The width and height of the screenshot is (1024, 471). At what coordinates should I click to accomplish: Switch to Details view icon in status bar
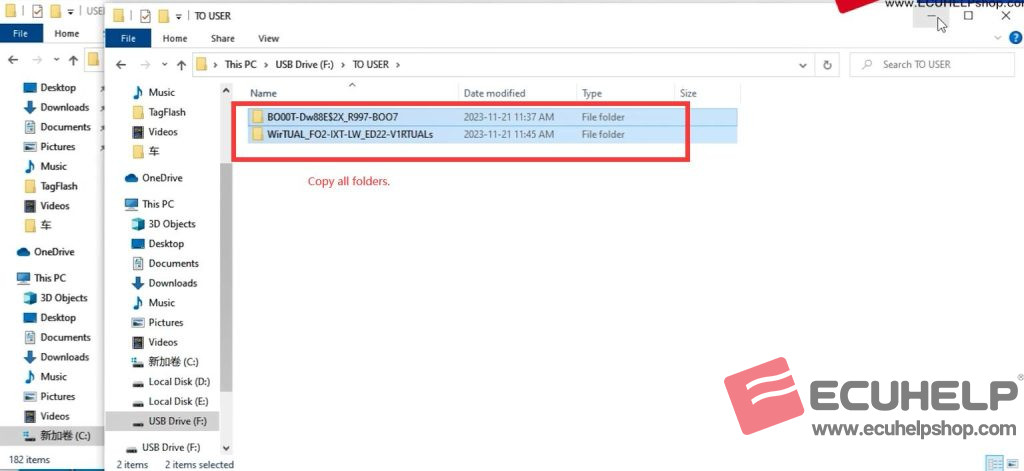[993, 463]
